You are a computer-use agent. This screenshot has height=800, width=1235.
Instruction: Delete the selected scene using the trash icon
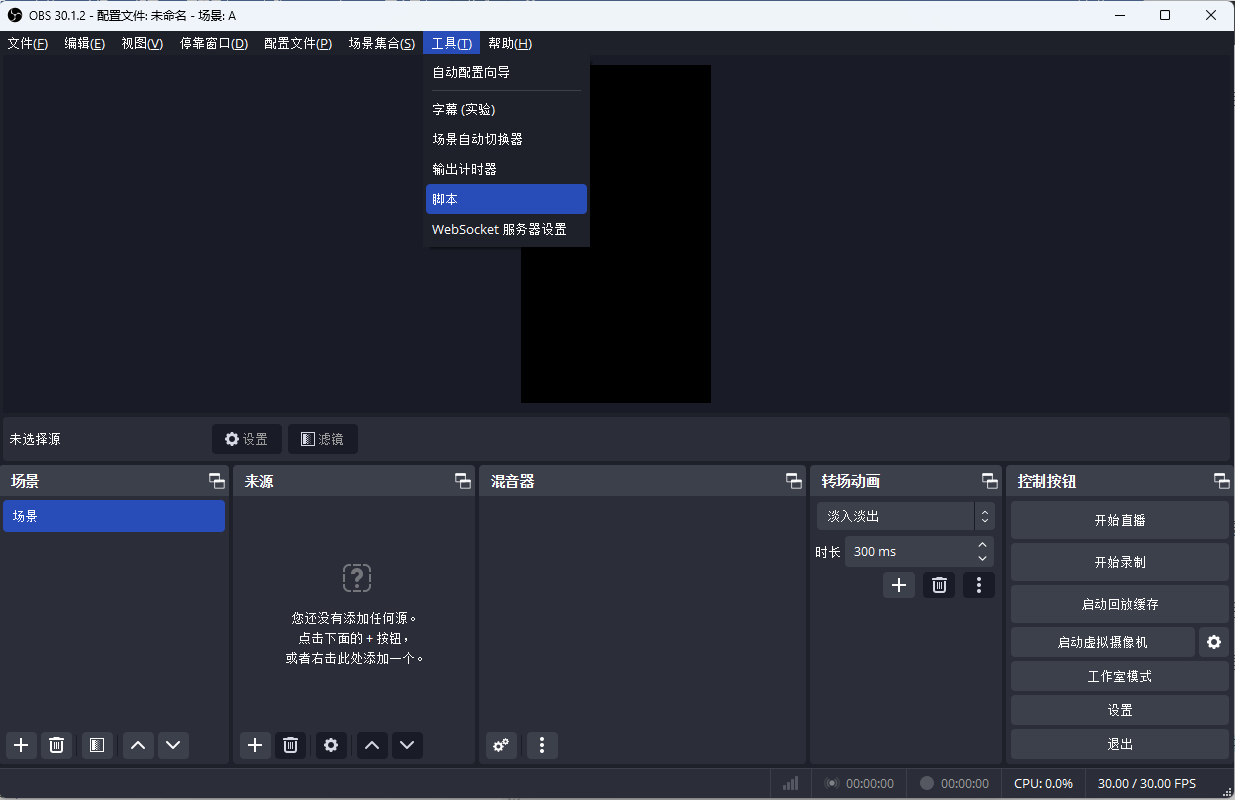[x=56, y=745]
